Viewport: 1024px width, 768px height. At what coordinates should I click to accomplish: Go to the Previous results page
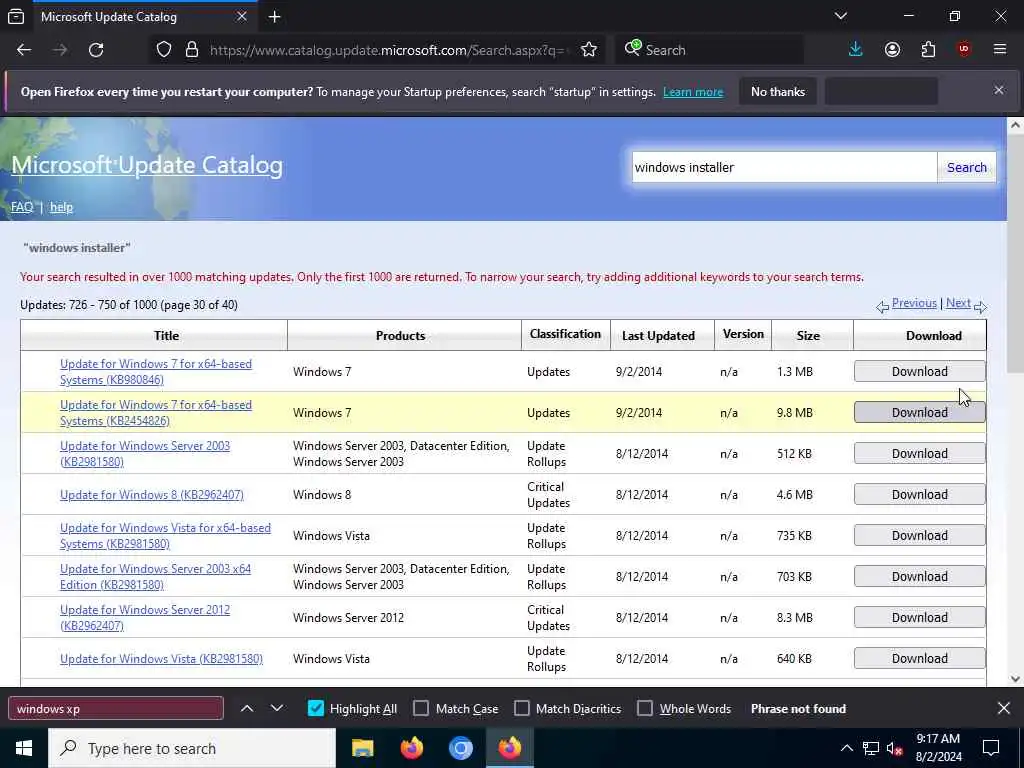pos(914,303)
